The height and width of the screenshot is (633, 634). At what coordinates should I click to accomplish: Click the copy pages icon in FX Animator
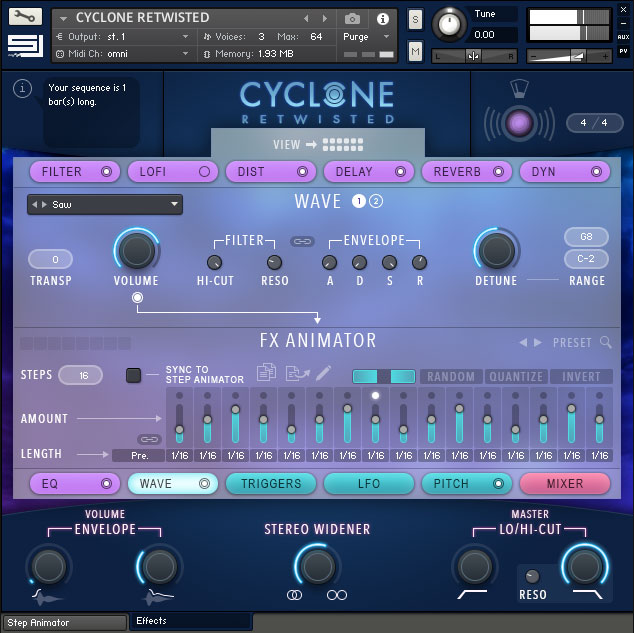(266, 374)
